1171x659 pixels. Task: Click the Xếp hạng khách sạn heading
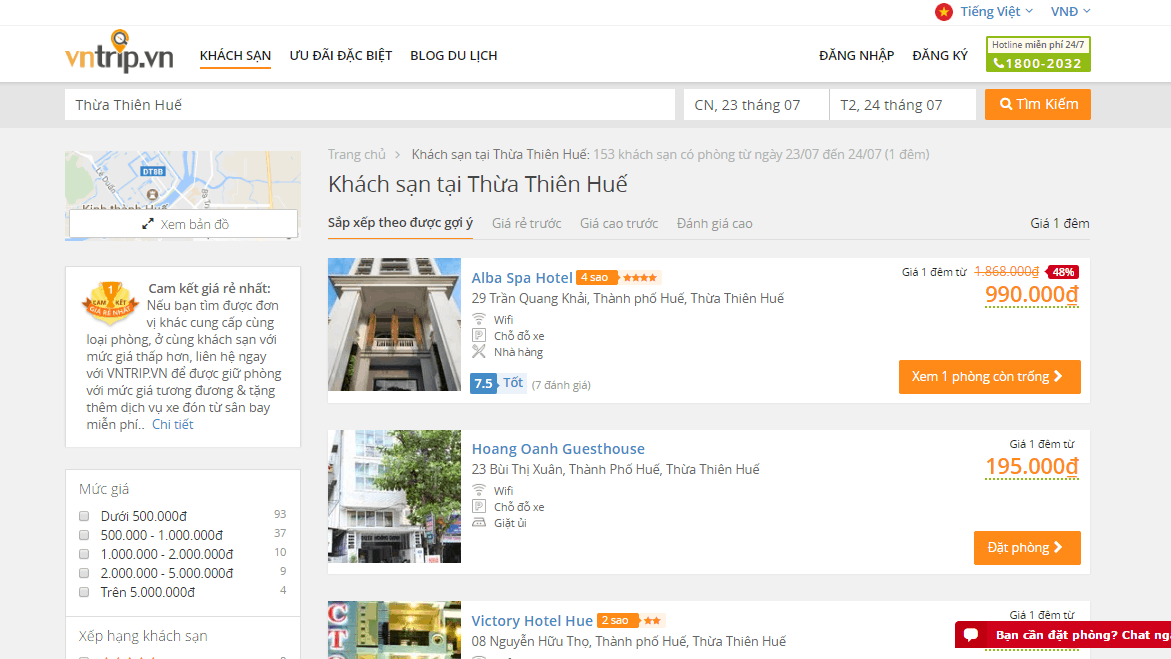pyautogui.click(x=143, y=636)
